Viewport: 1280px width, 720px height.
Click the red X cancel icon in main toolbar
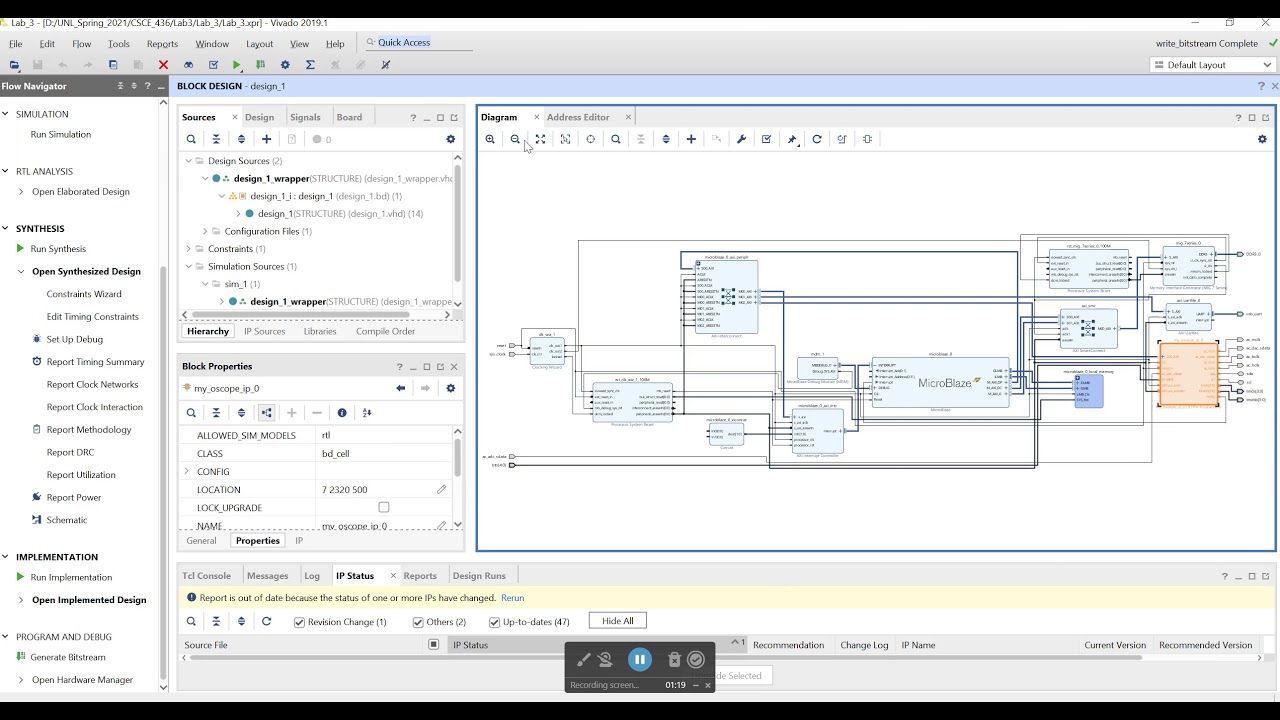(163, 65)
